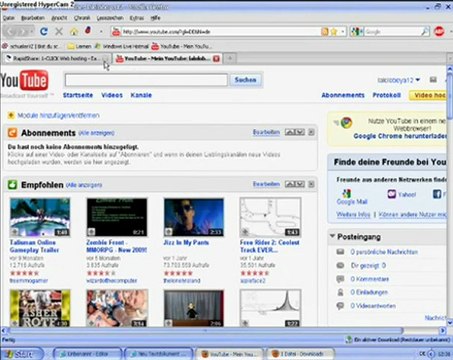Click the orange Abonnements module icon
The width and height of the screenshot is (453, 360).
click(x=12, y=133)
